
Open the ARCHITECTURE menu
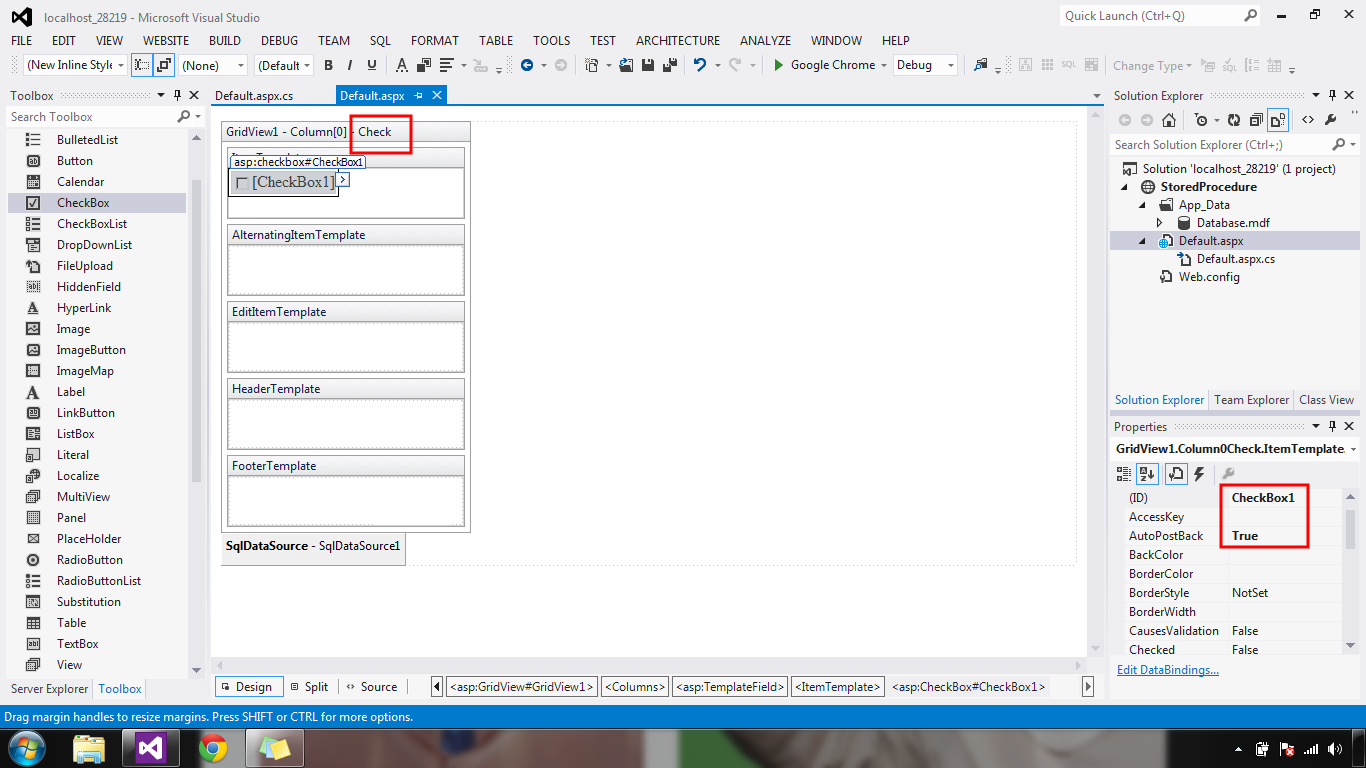(677, 40)
